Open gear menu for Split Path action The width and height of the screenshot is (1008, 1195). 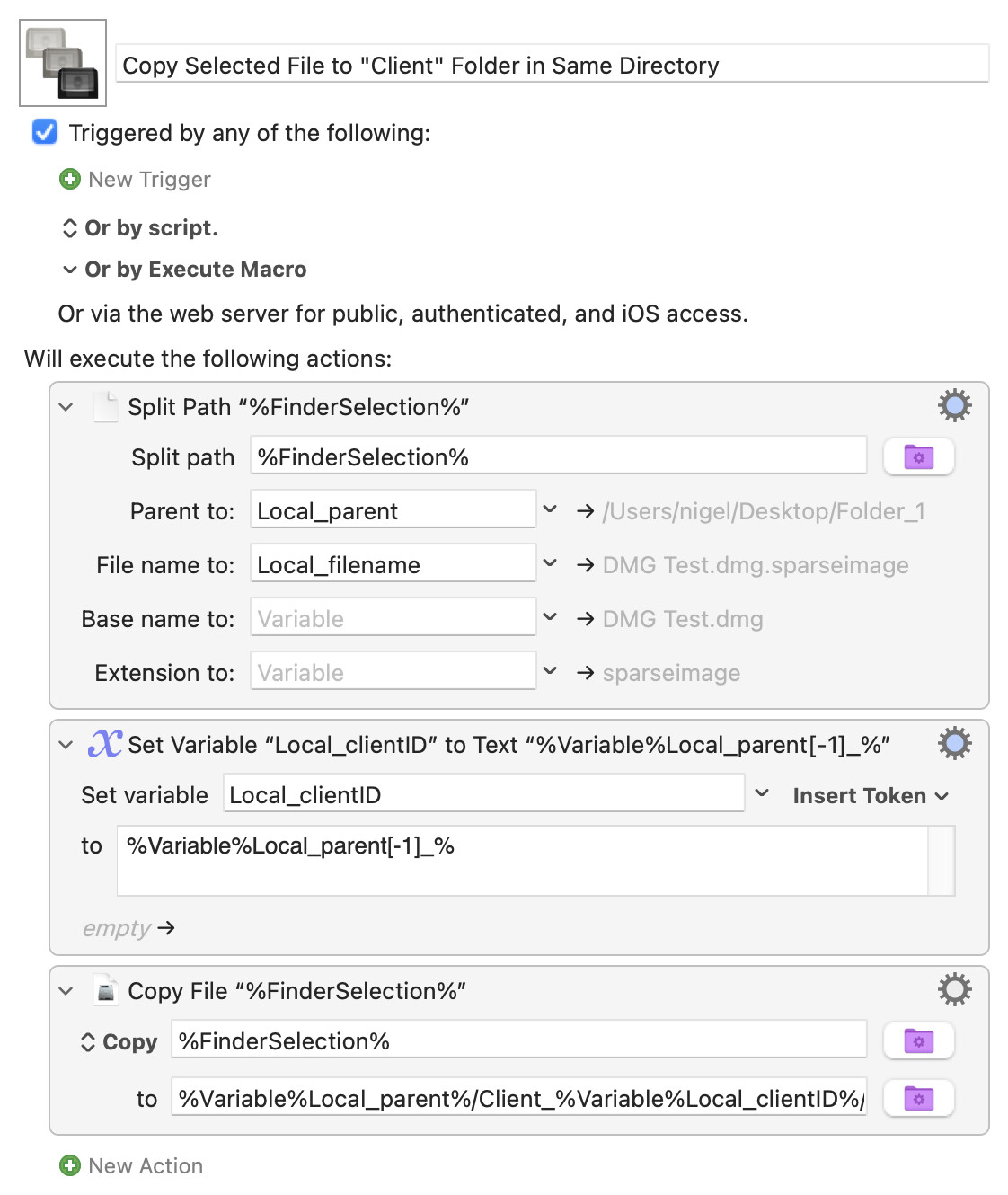954,406
